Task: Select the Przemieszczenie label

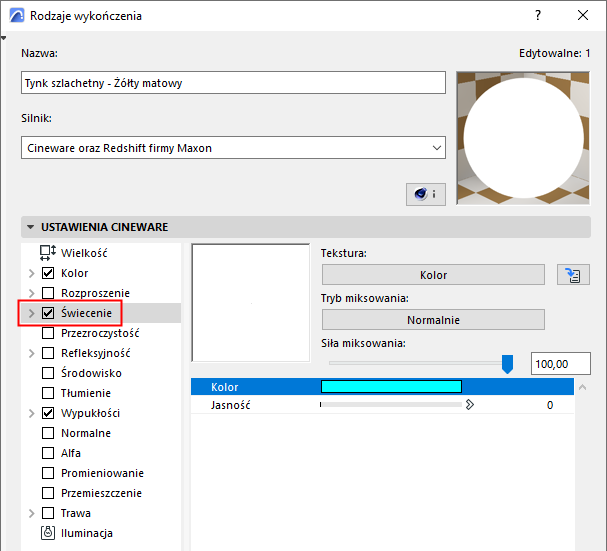Action: point(101,493)
